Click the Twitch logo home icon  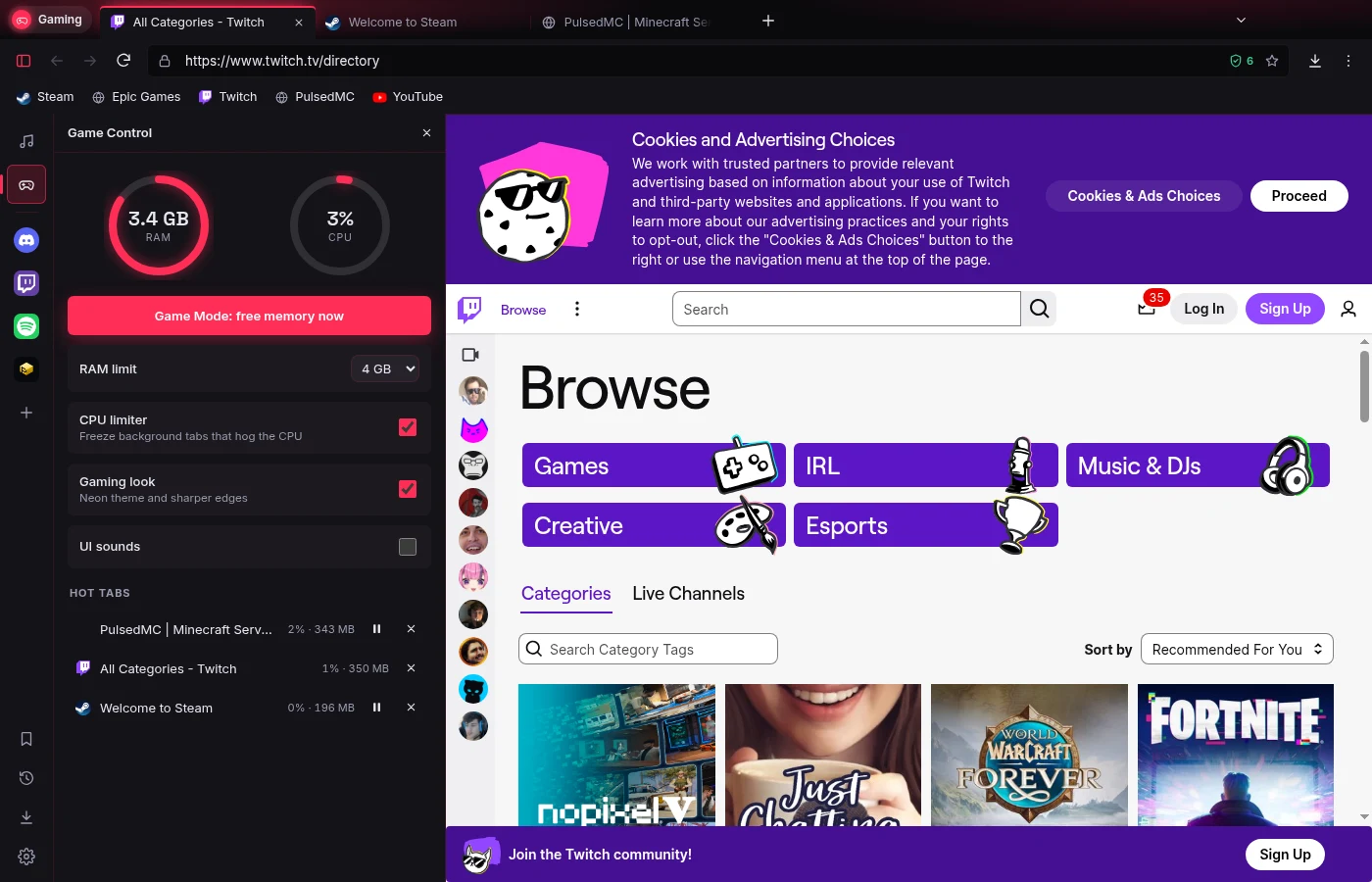pos(469,310)
